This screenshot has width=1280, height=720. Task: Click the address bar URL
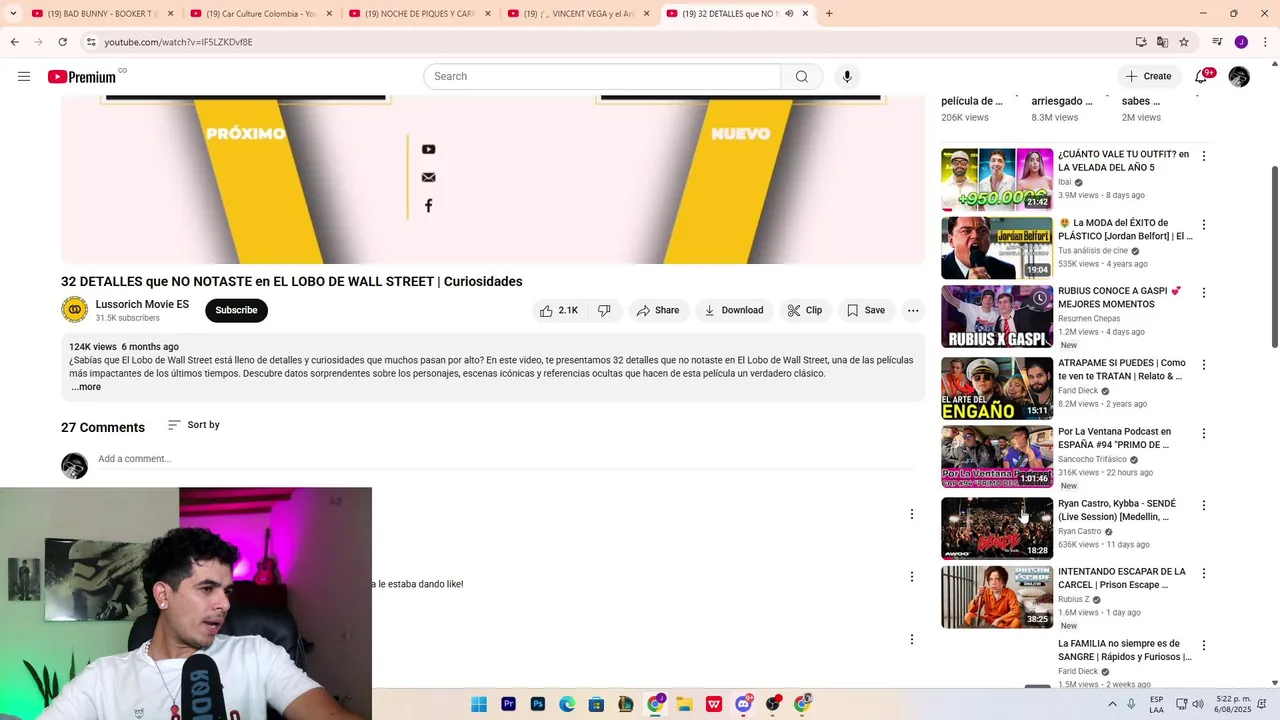pos(178,42)
